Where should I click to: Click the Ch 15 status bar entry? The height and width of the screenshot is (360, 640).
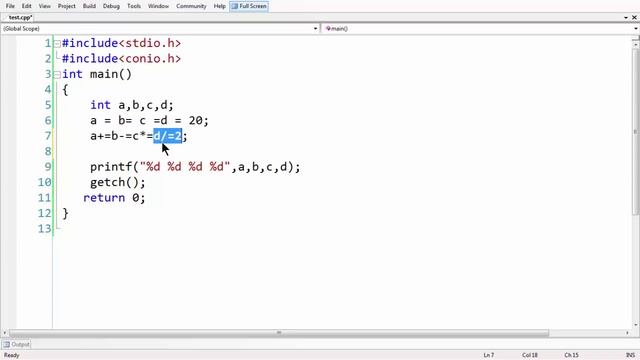571,355
